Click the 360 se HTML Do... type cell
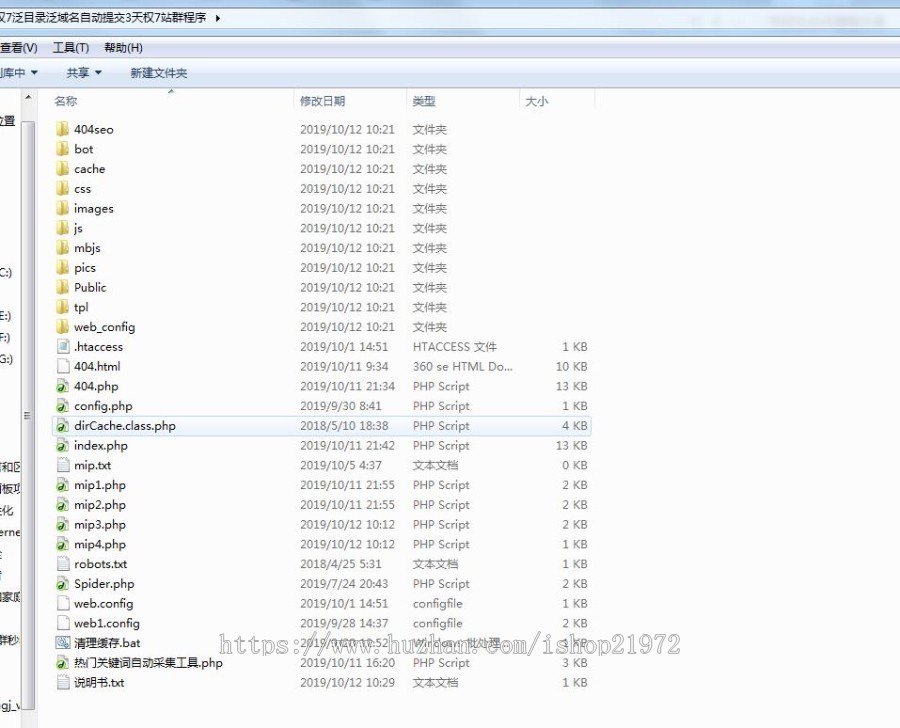Image resolution: width=900 pixels, height=728 pixels. [x=463, y=366]
